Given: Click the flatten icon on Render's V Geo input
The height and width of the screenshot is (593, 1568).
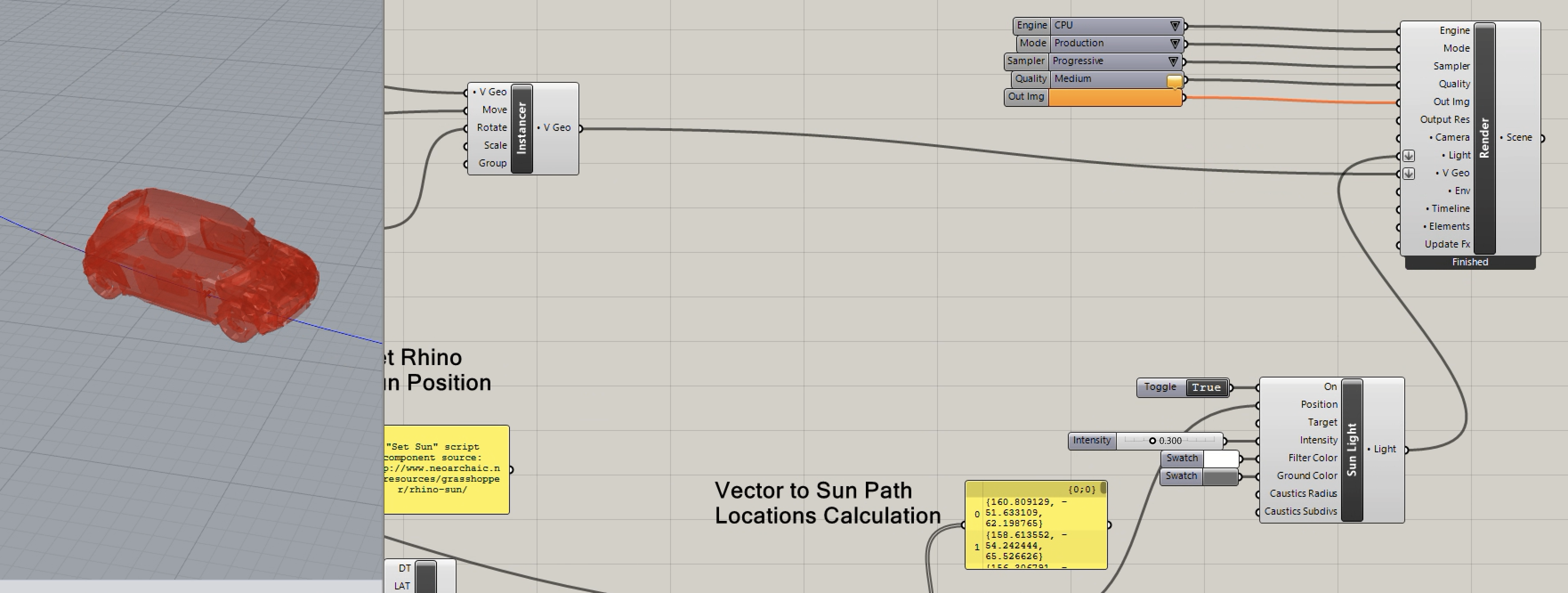Looking at the screenshot, I should [1409, 174].
